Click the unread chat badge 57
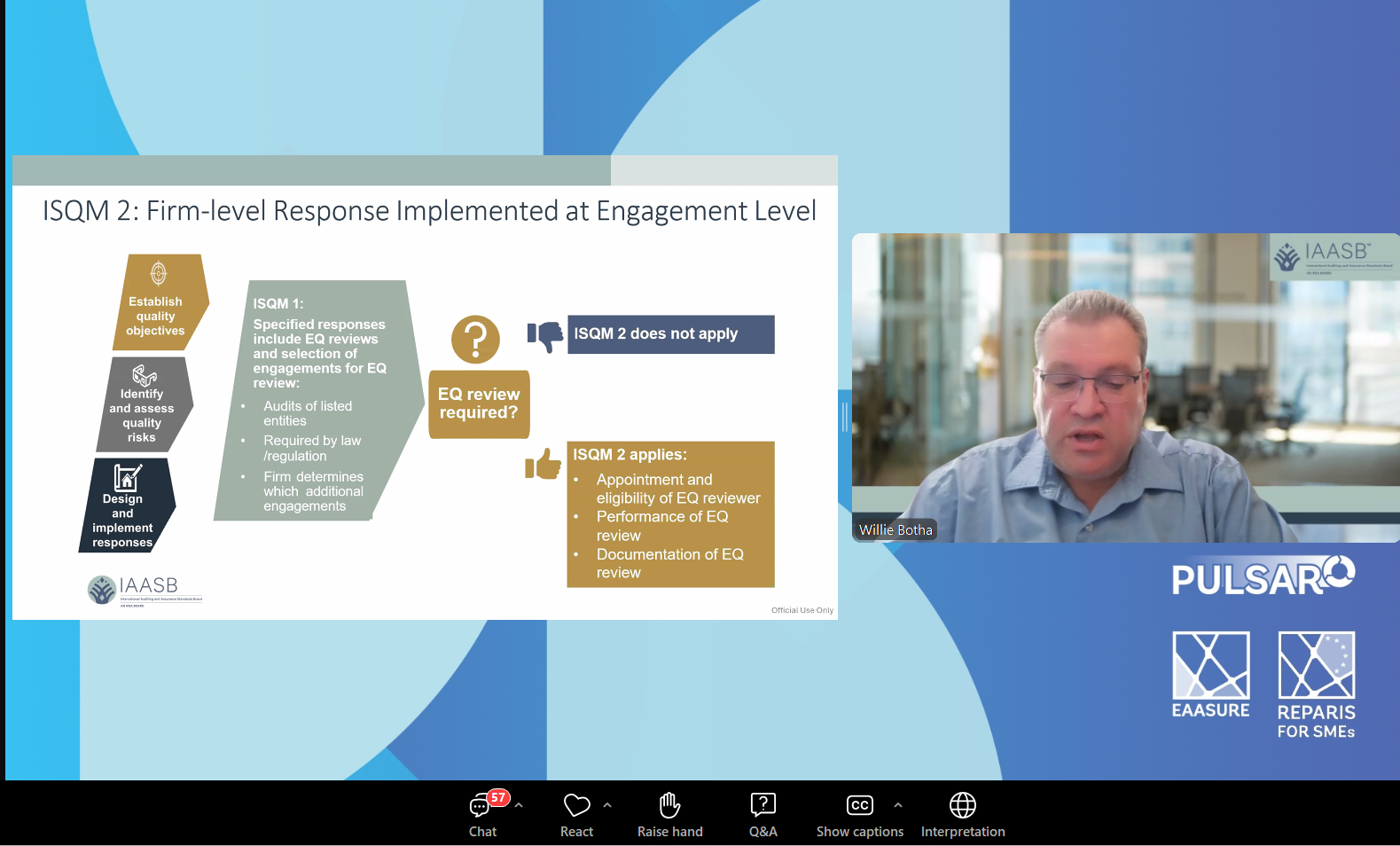Viewport: 1400px width, 846px height. (x=498, y=798)
